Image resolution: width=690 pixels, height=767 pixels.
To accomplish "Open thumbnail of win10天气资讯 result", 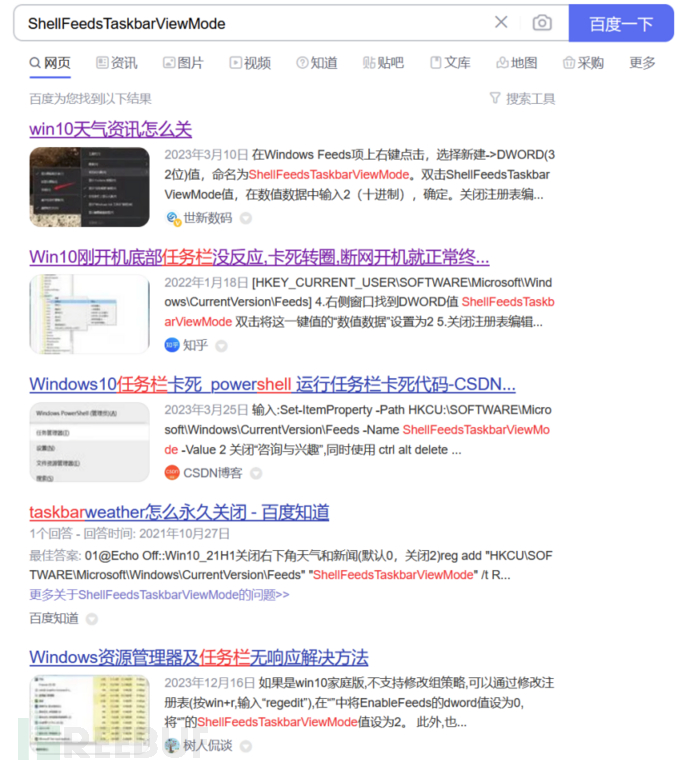I will point(89,187).
